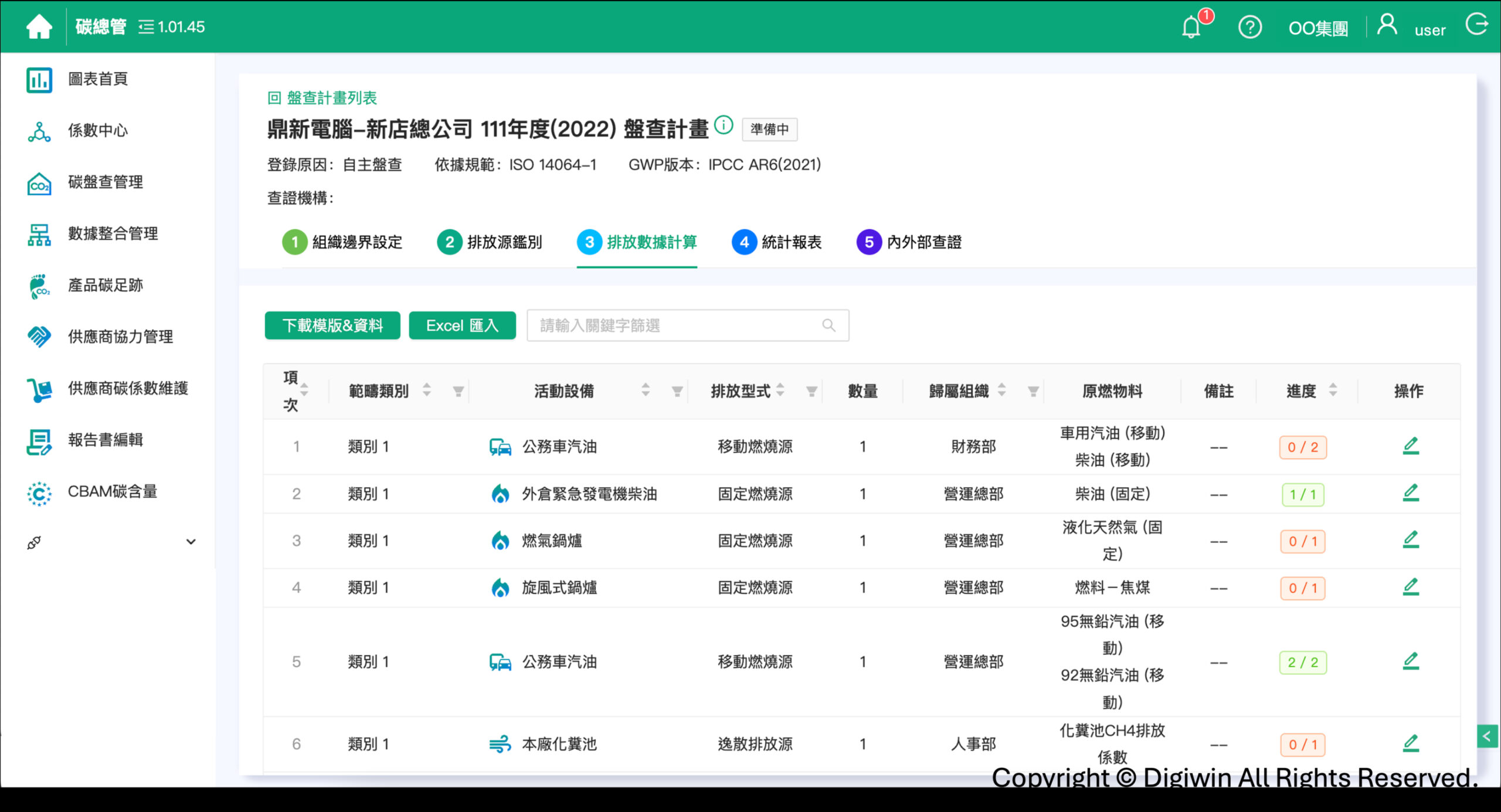Click the CBAM碳含量 icon
Image resolution: width=1501 pixels, height=812 pixels.
pos(39,492)
